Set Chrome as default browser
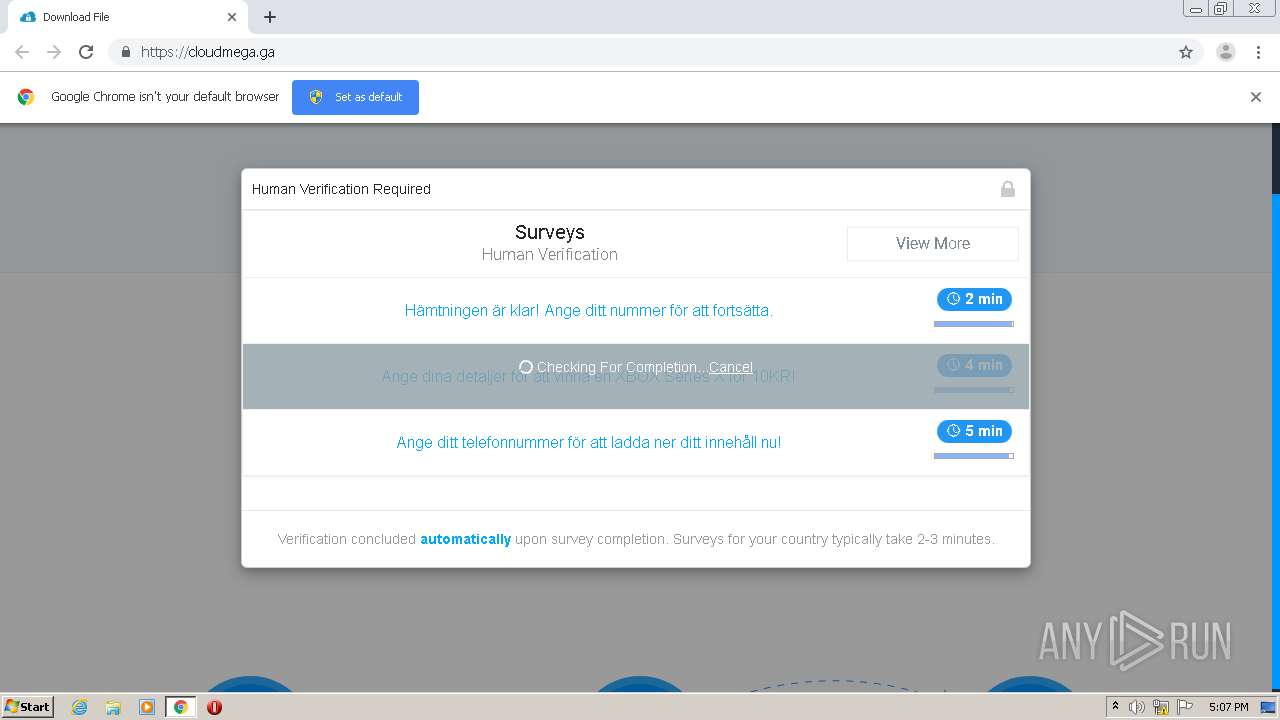Viewport: 1280px width, 720px height. (355, 97)
